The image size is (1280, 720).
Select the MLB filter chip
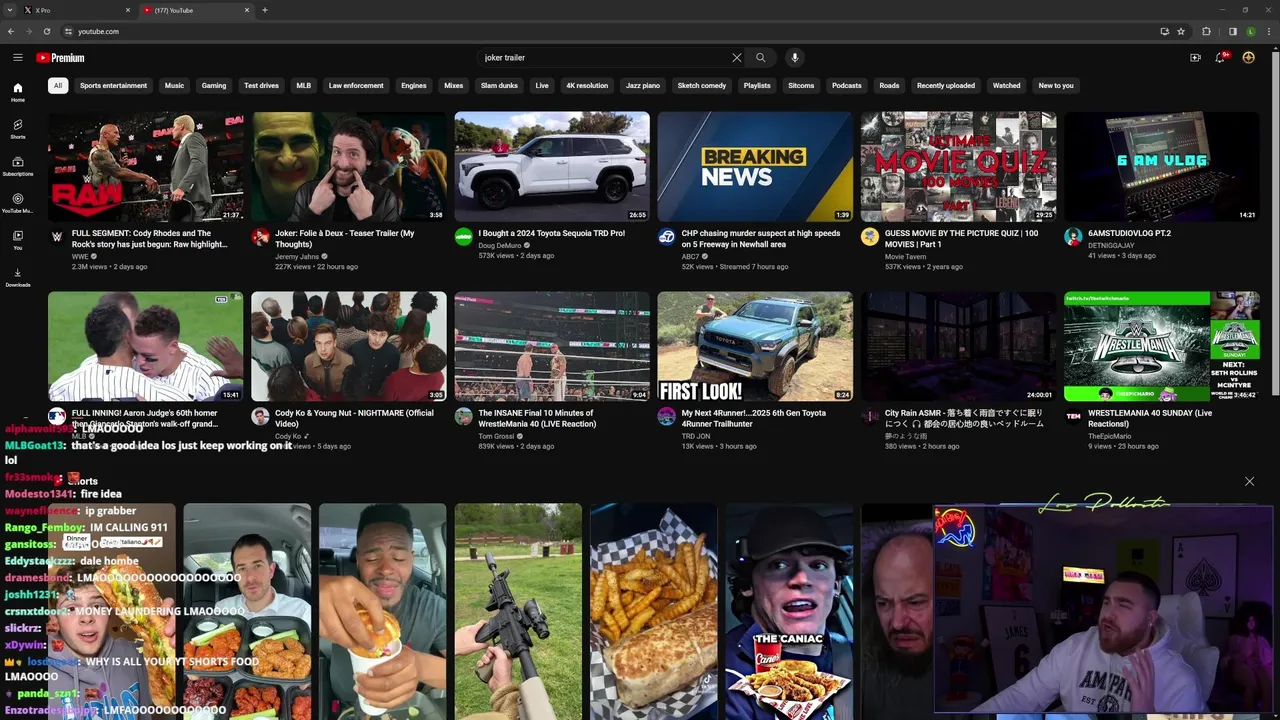(303, 86)
